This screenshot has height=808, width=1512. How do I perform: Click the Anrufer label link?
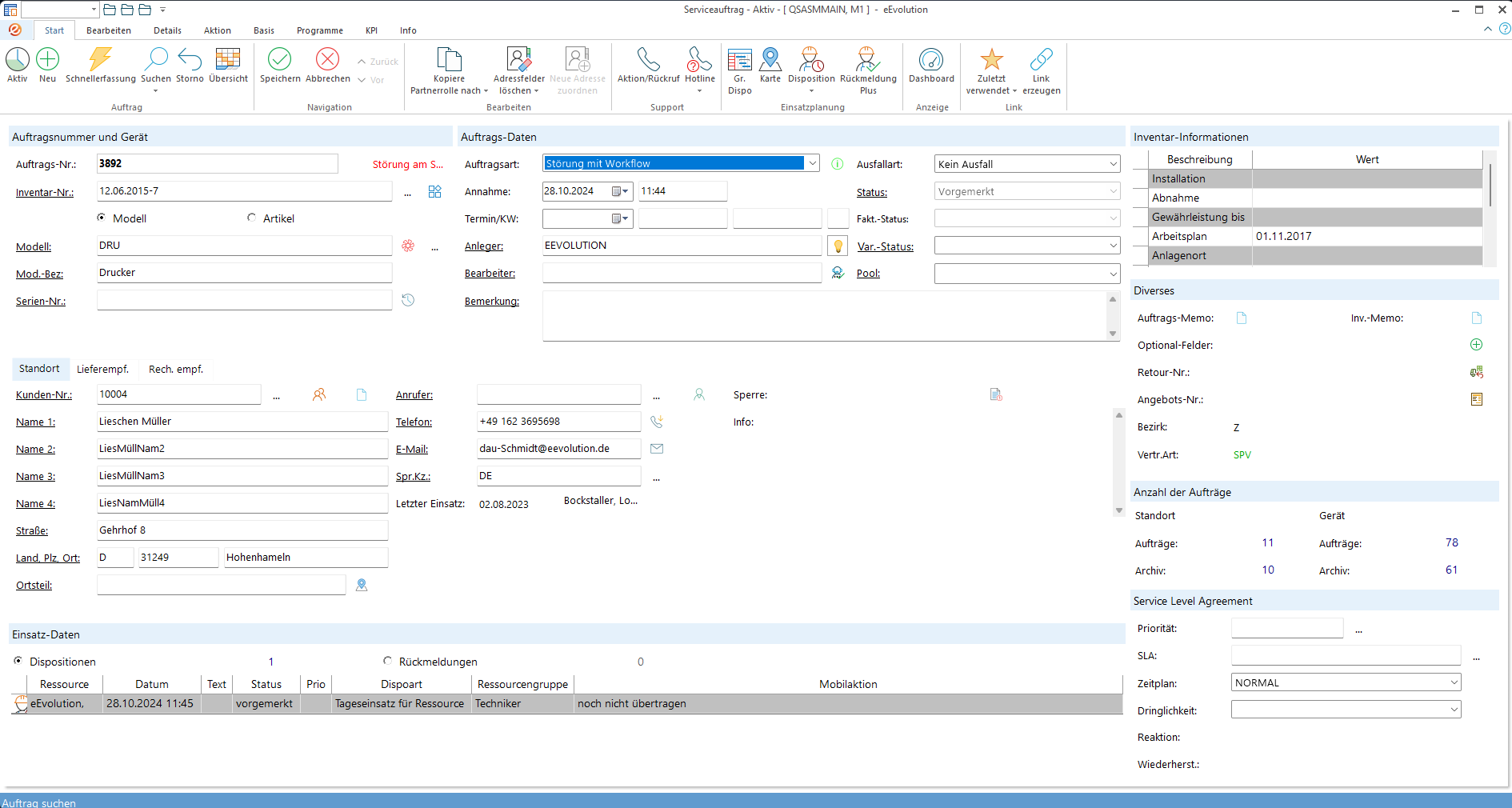coord(414,394)
